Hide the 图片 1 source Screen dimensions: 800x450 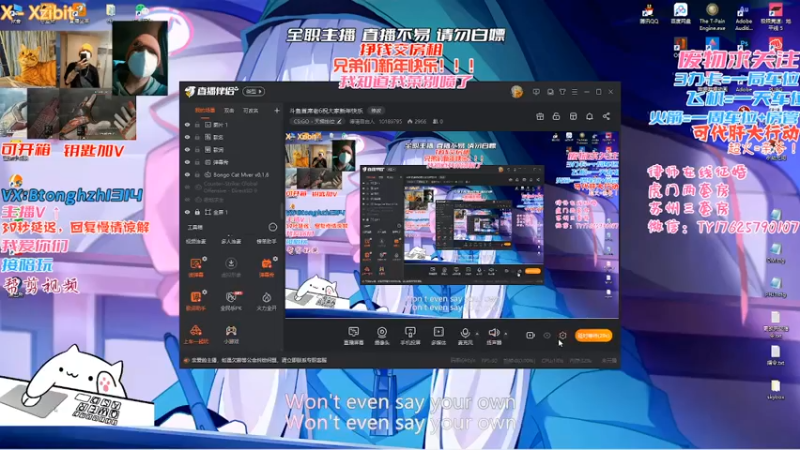(x=187, y=124)
